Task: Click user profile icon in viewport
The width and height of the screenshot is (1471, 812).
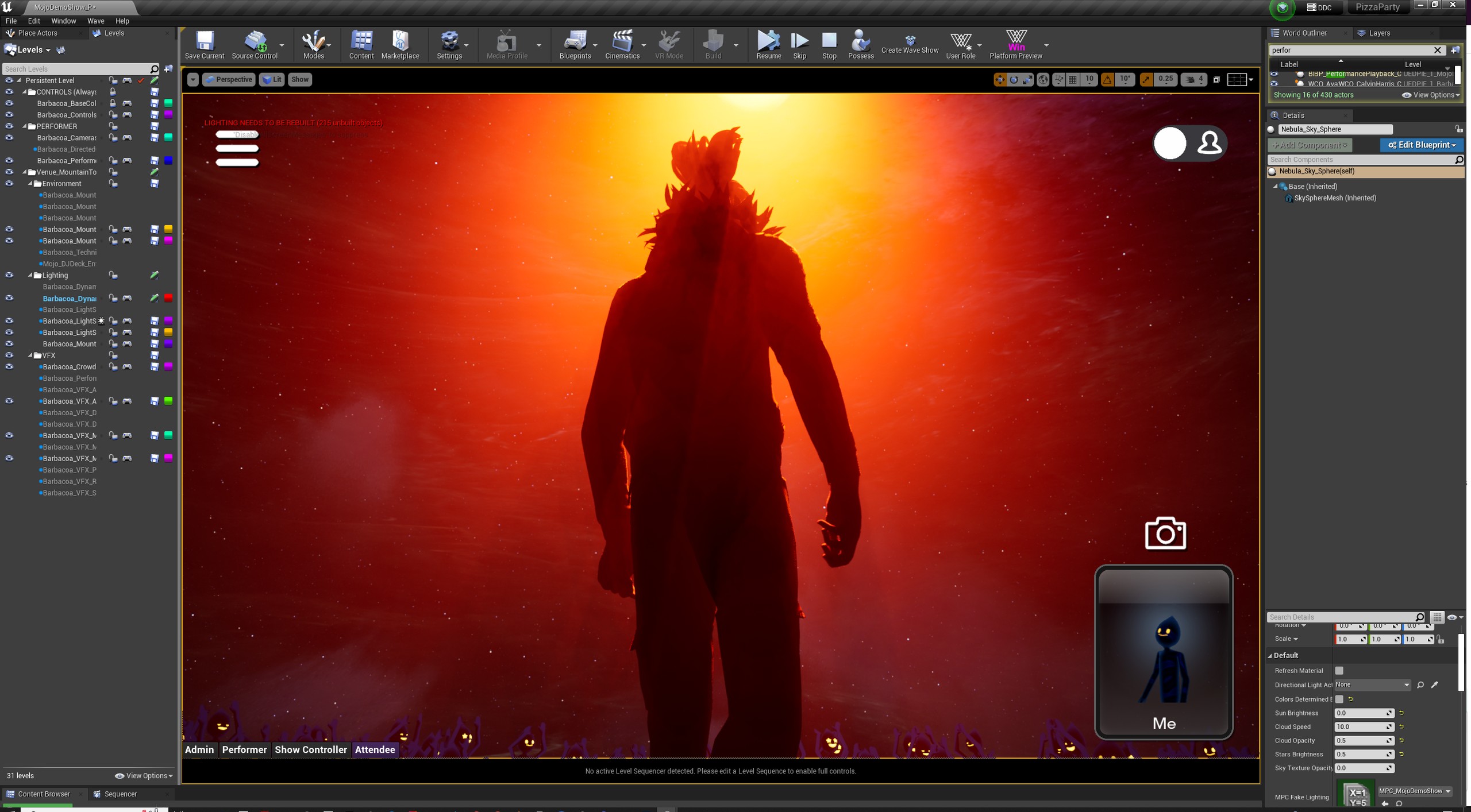Action: [1209, 143]
